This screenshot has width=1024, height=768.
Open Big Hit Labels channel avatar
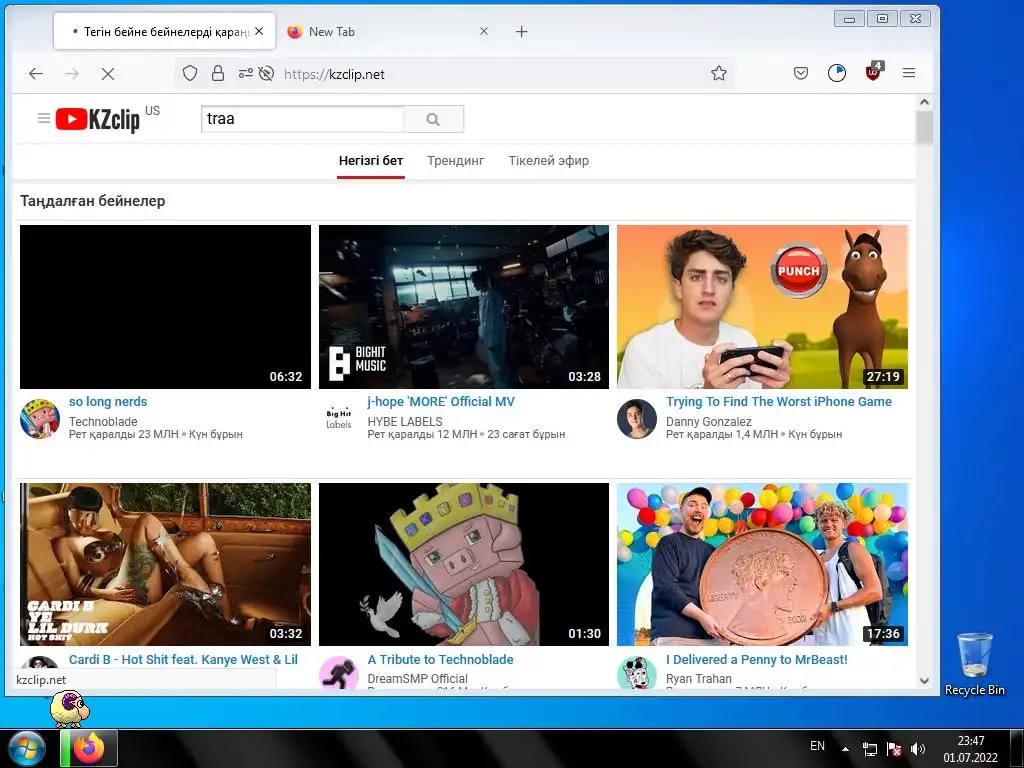(x=338, y=419)
